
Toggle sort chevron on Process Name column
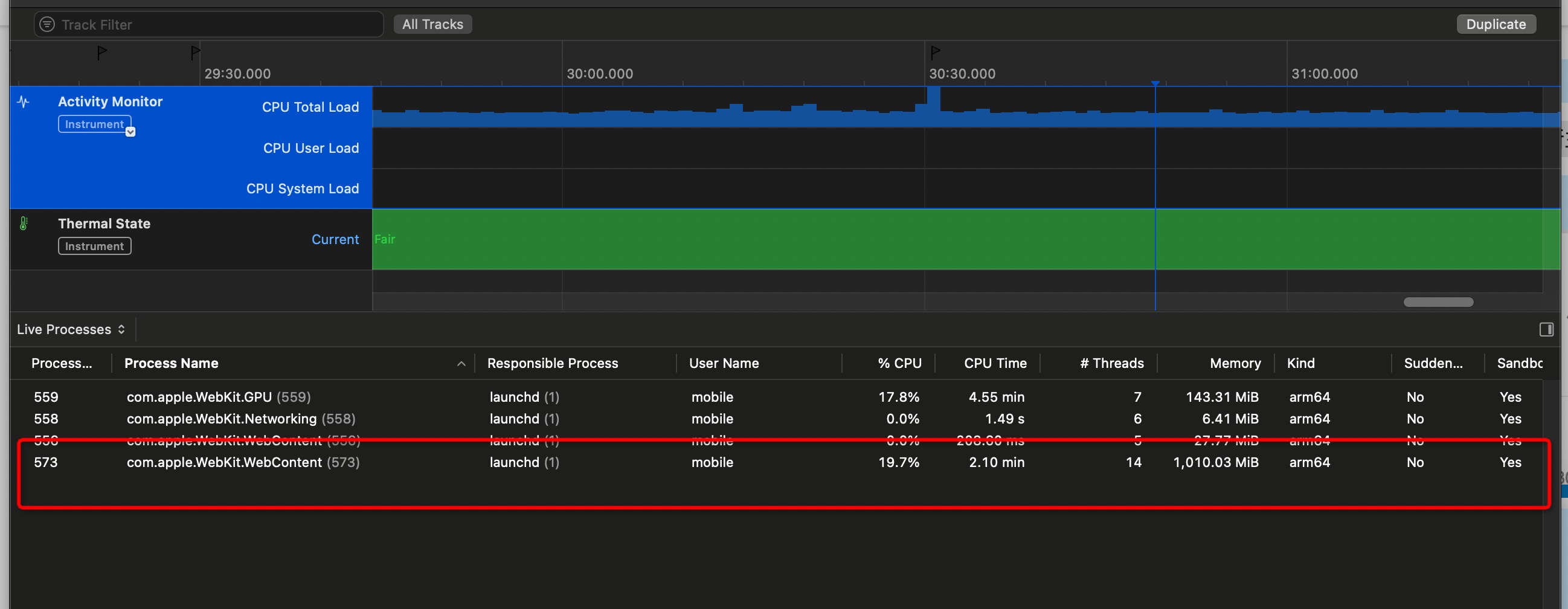461,364
